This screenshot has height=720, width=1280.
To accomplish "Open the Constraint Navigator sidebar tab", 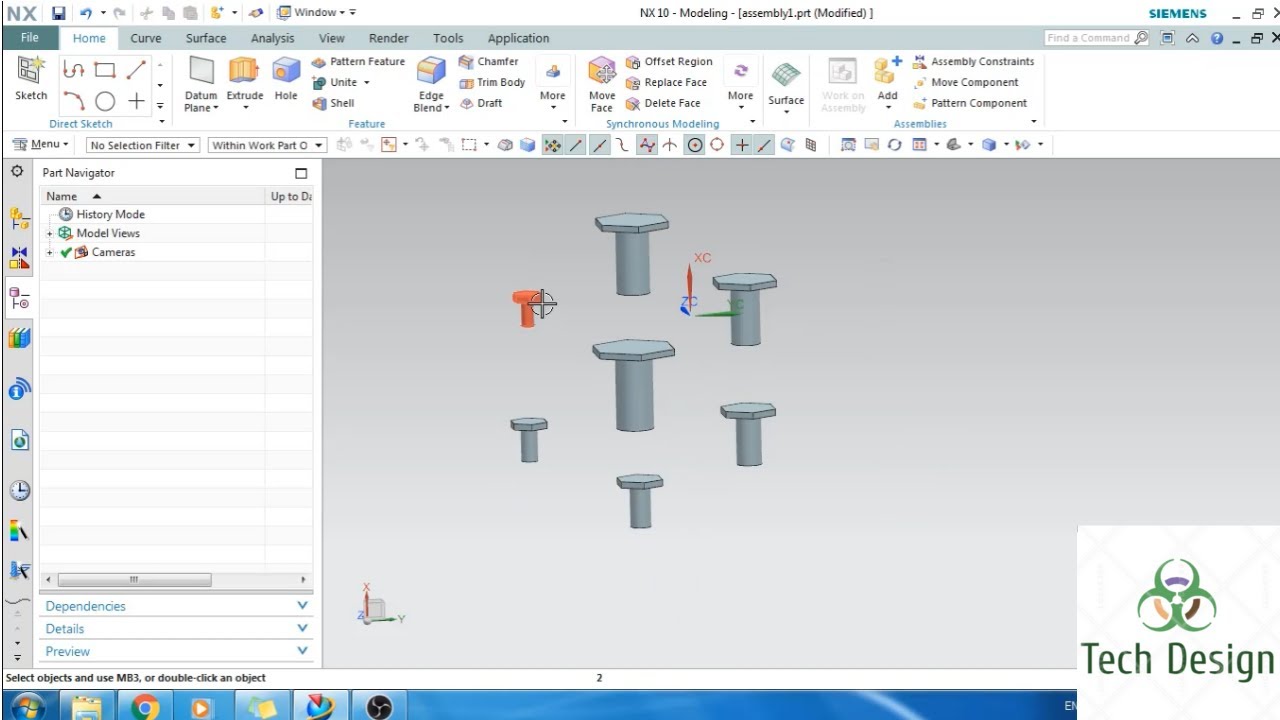I will (x=19, y=258).
